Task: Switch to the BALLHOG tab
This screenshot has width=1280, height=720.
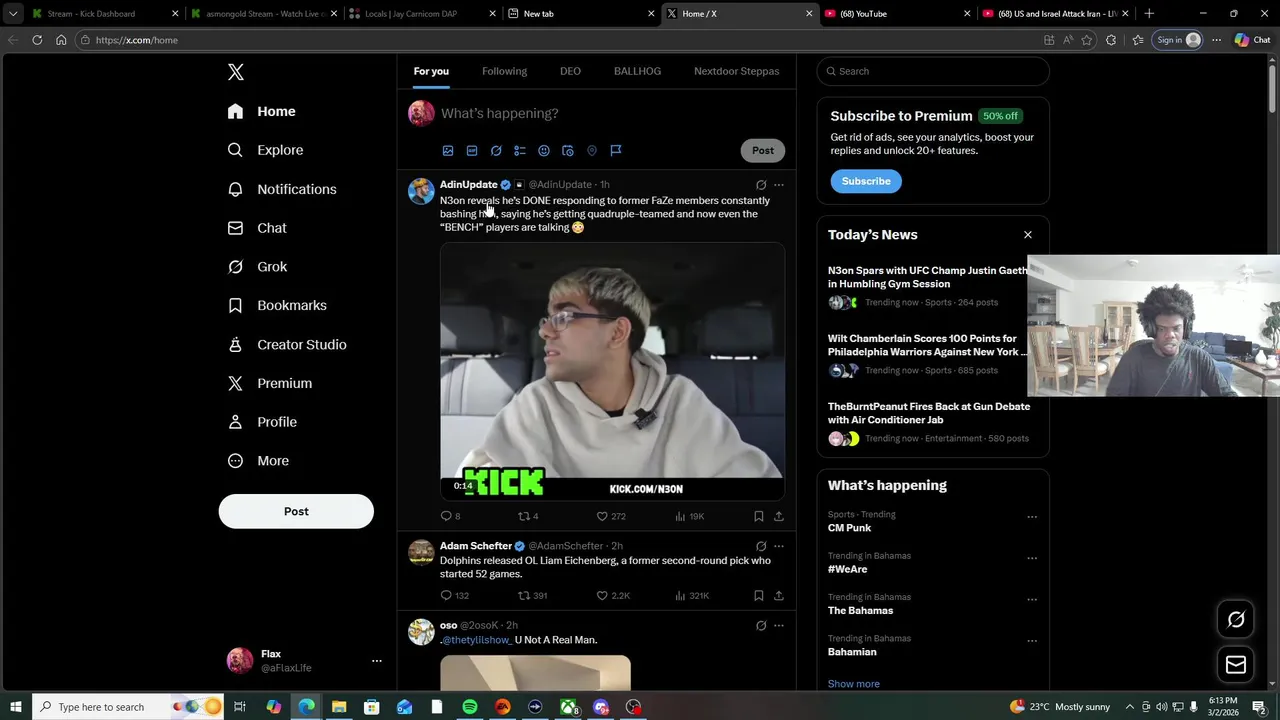Action: point(637,71)
